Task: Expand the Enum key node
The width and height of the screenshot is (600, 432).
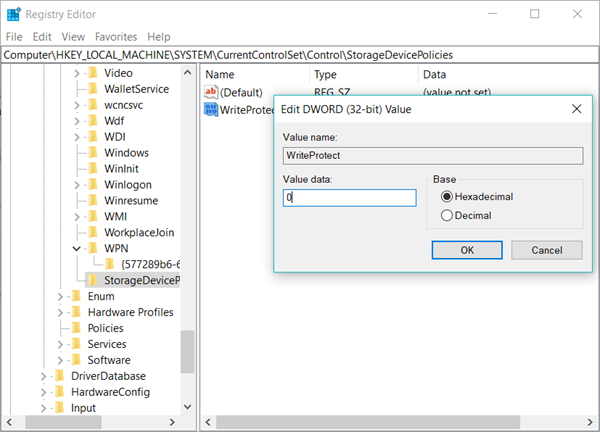Action: 61,296
